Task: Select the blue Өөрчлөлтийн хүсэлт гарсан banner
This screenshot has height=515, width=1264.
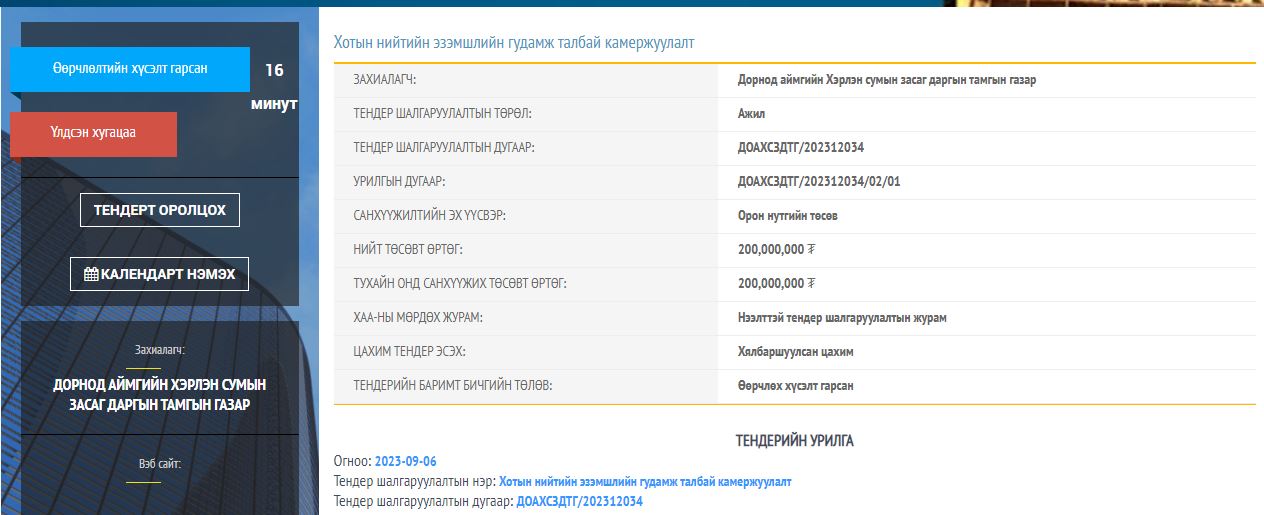Action: [130, 69]
